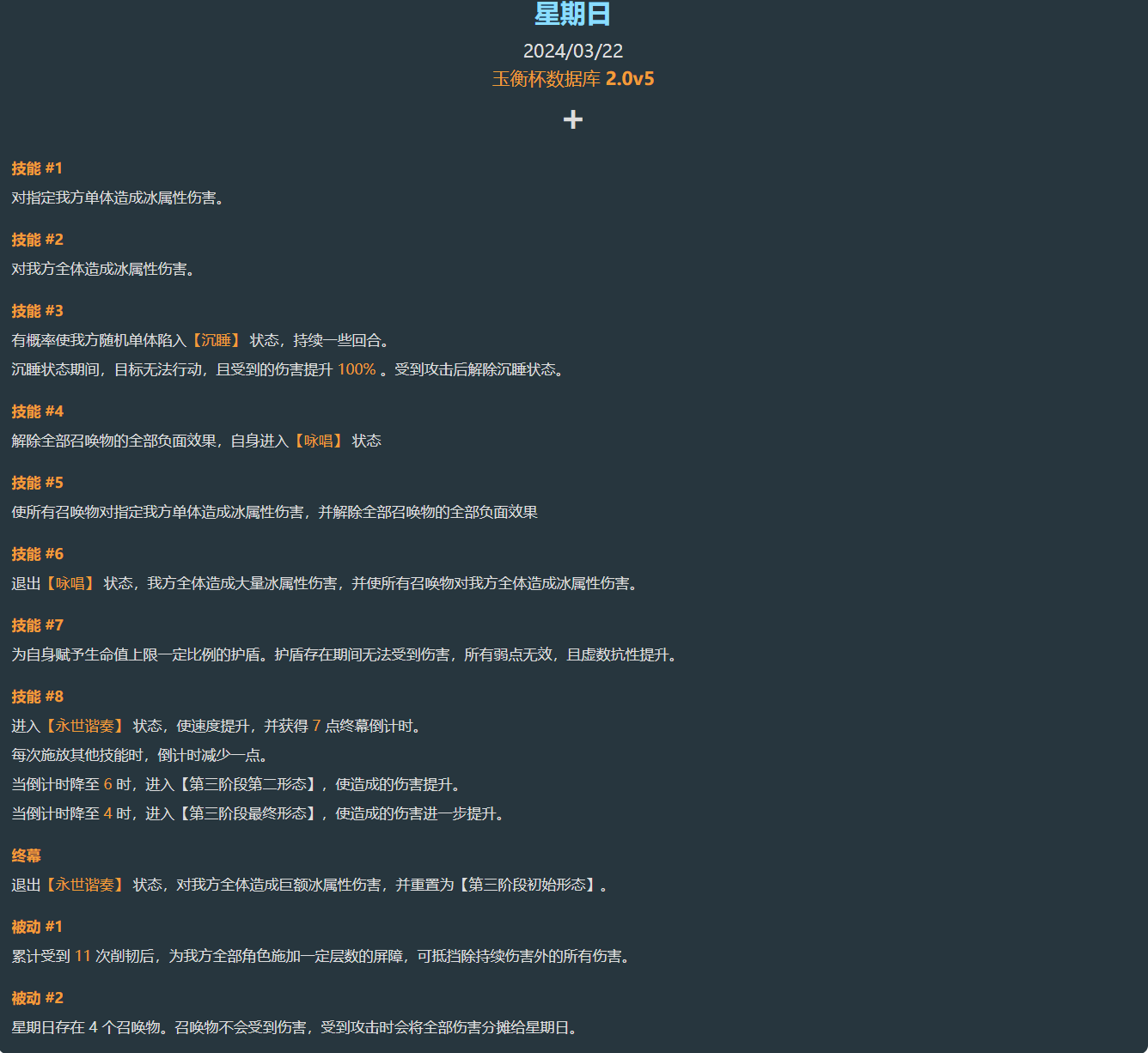Screen dimensions: 1148x1053
Task: Click the 每次施放其他技能时 countdown line
Action: tap(143, 755)
